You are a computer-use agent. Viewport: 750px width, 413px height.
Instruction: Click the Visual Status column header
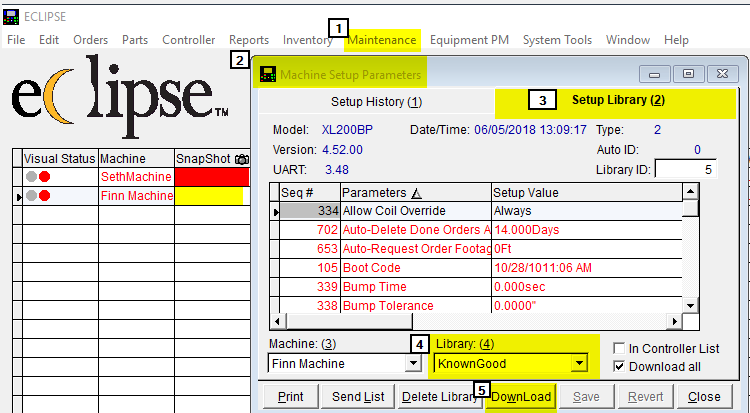tap(60, 158)
